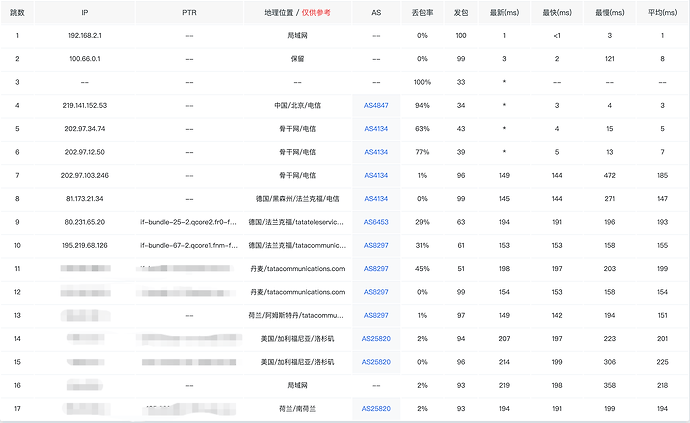Click the location 荷兰/阿姆斯特丹/tatacommu...
The height and width of the screenshot is (423, 690).
pyautogui.click(x=296, y=315)
